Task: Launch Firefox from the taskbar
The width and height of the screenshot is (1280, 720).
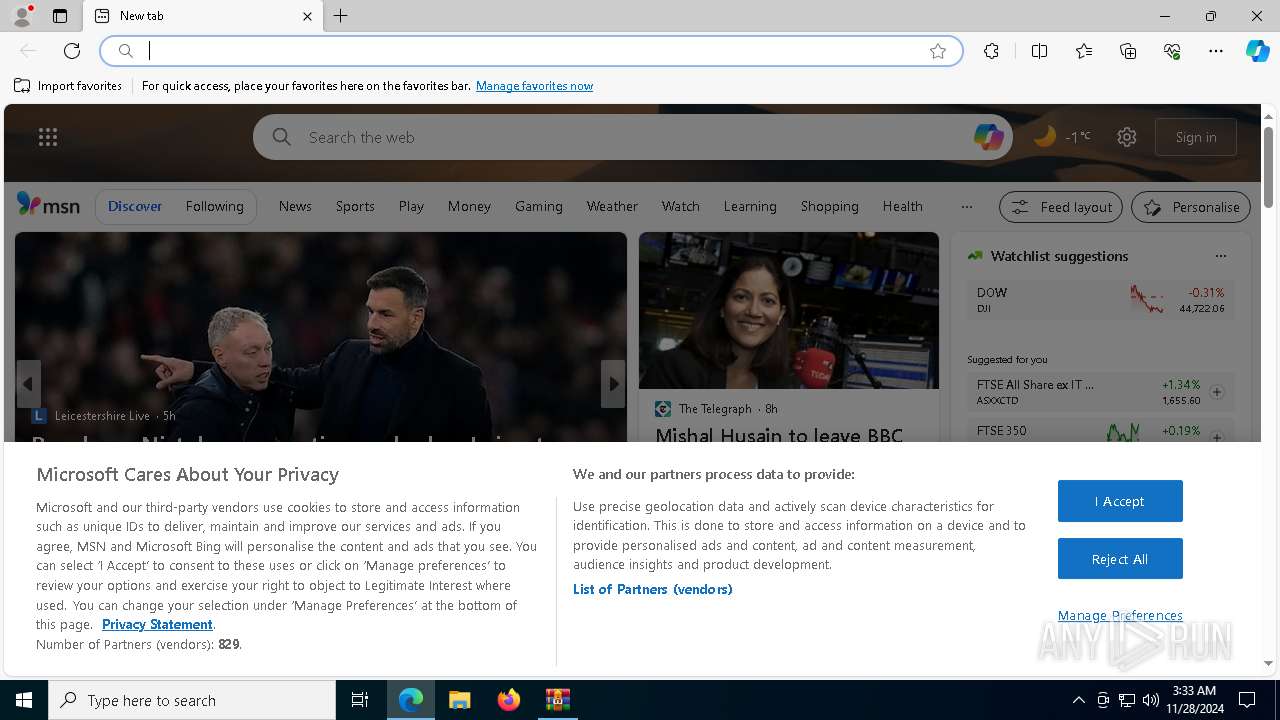Action: 509,700
